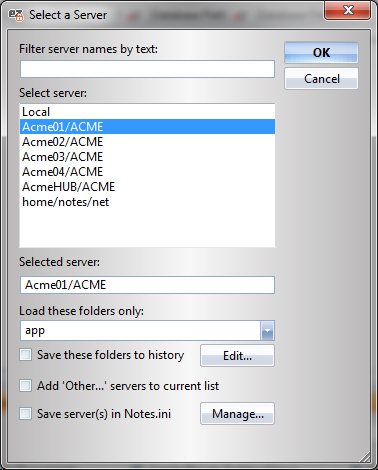
Task: Open the Load these folders only dropdown arrow
Action: (x=267, y=331)
